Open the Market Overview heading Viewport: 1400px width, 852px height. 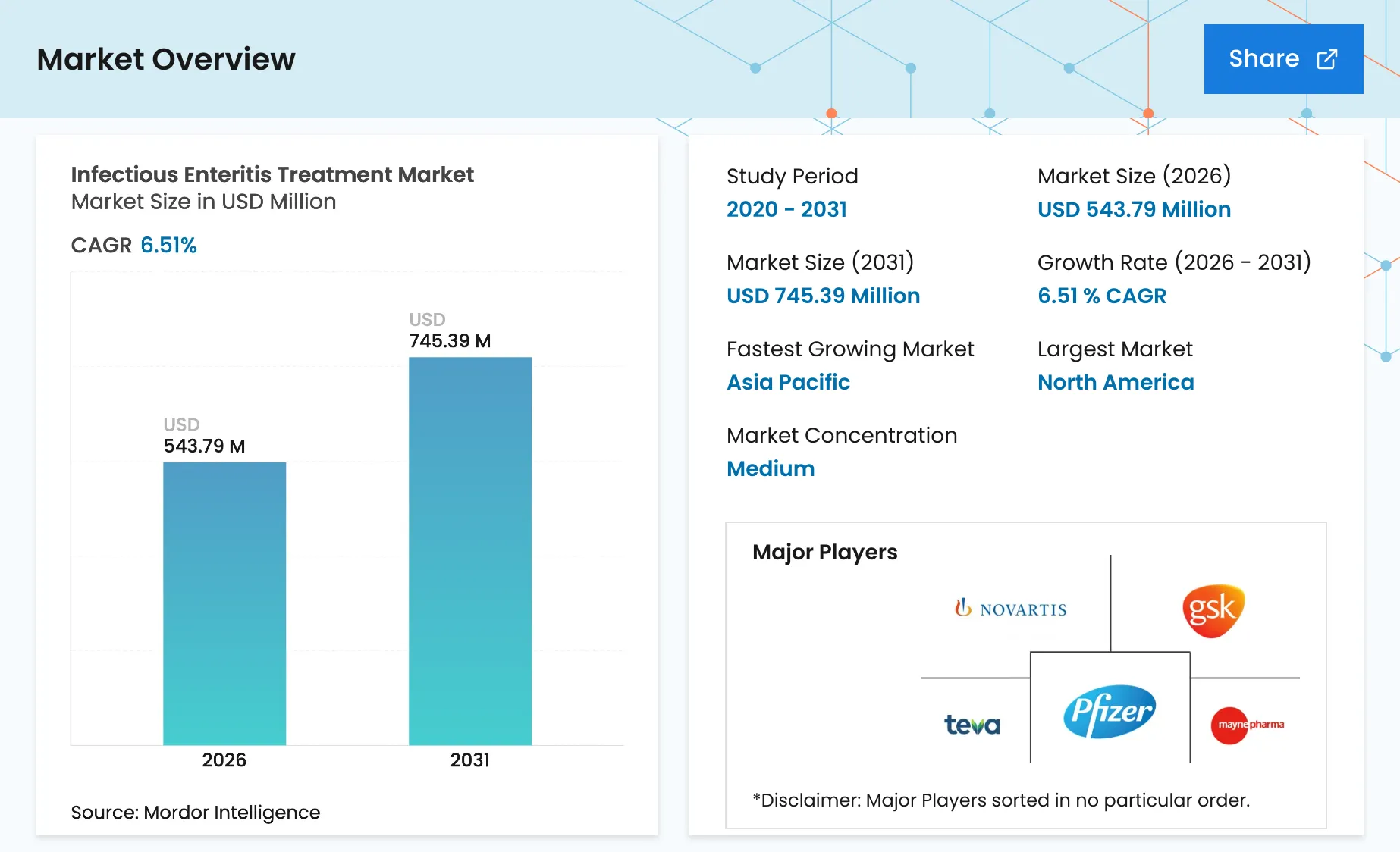pyautogui.click(x=166, y=59)
